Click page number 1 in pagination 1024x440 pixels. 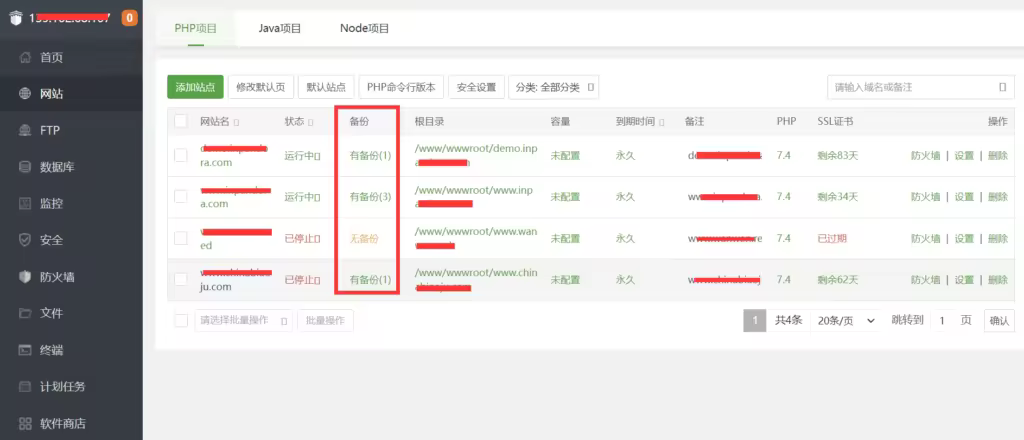pos(755,321)
